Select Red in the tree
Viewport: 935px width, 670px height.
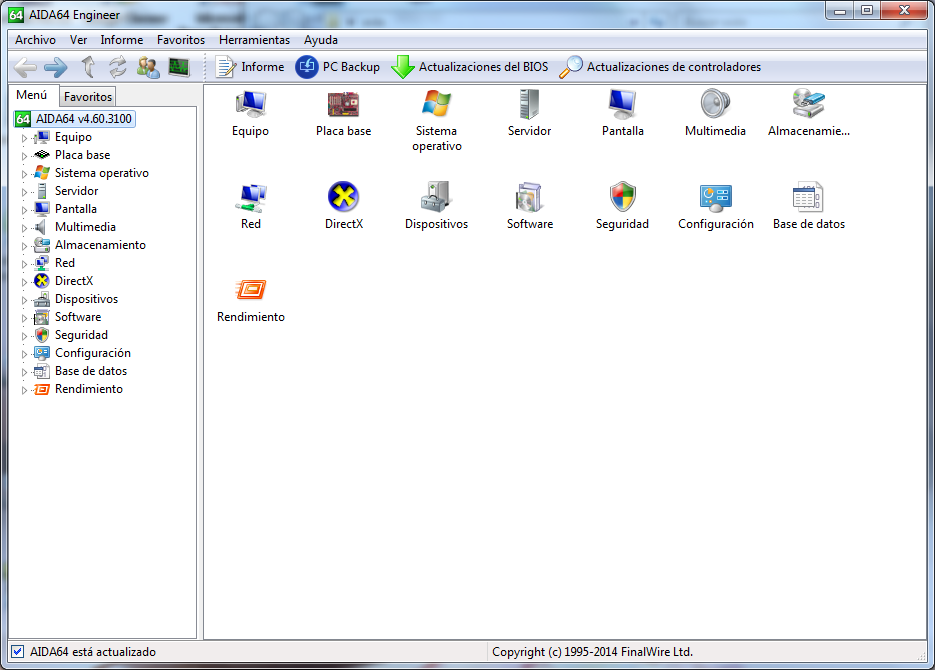click(64, 263)
